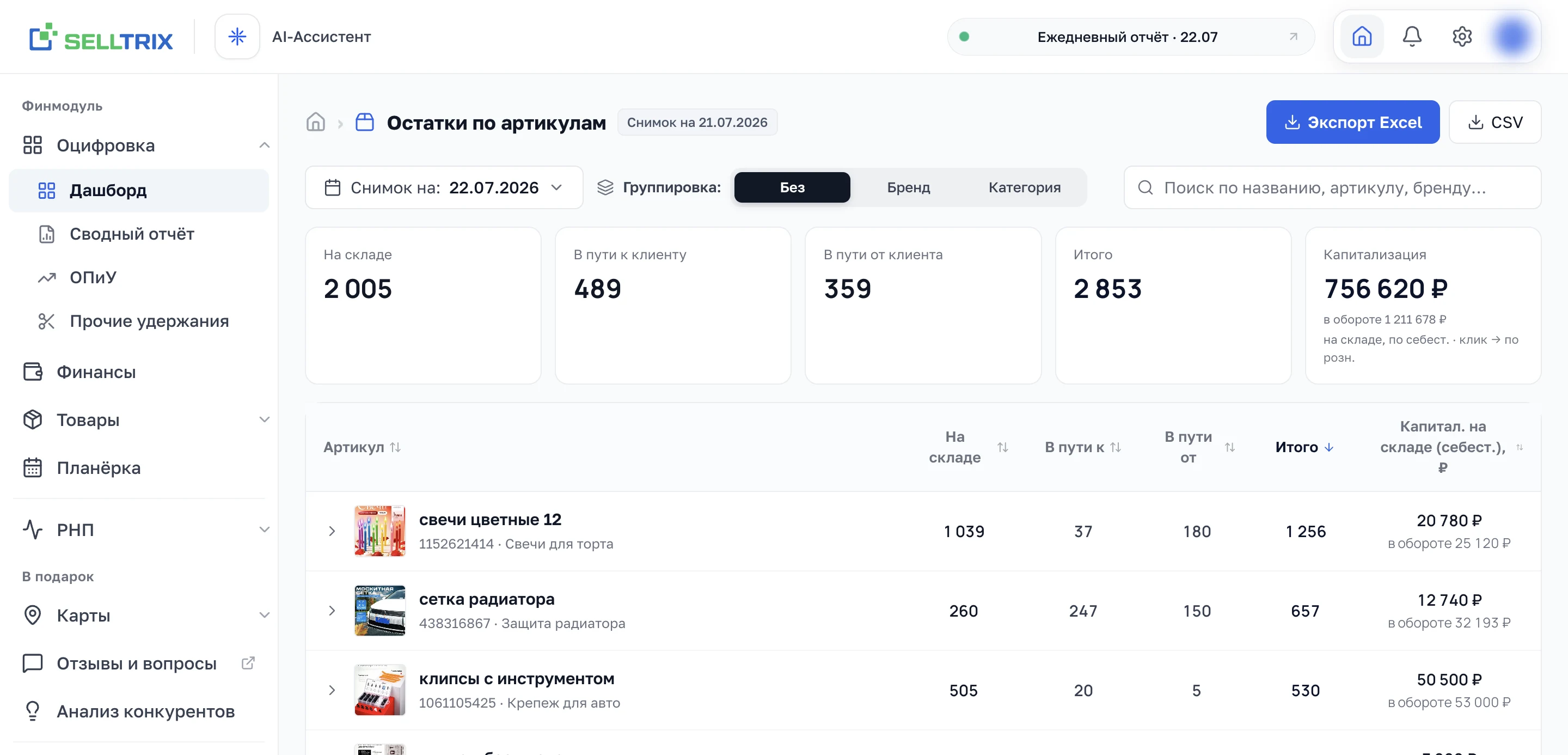Click the layers icon near Группировка
This screenshot has height=755, width=1568.
tap(605, 187)
